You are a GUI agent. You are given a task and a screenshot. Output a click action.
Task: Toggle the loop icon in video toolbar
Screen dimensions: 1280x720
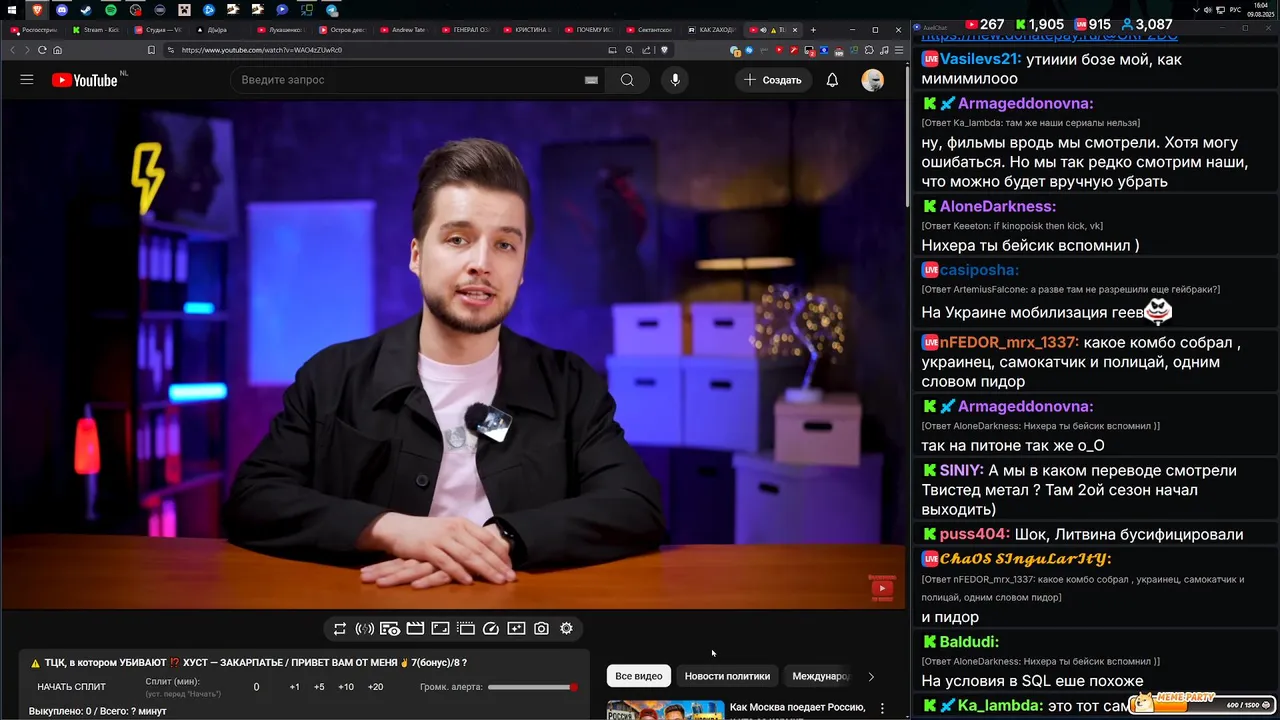[340, 629]
